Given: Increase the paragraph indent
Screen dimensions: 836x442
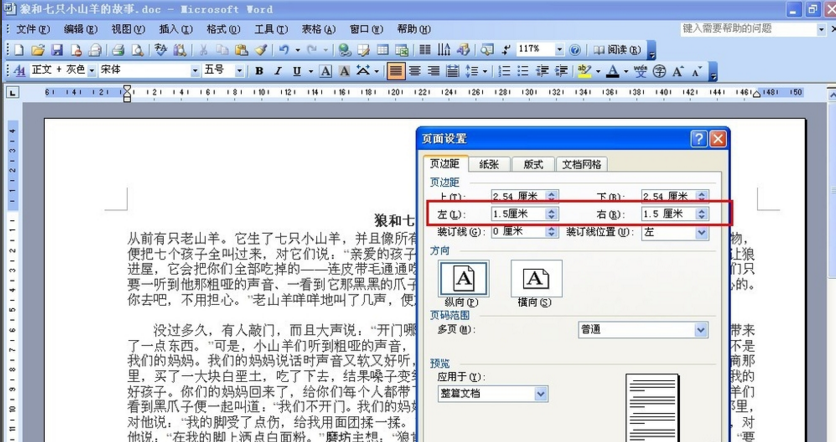Looking at the screenshot, I should pyautogui.click(x=561, y=70).
